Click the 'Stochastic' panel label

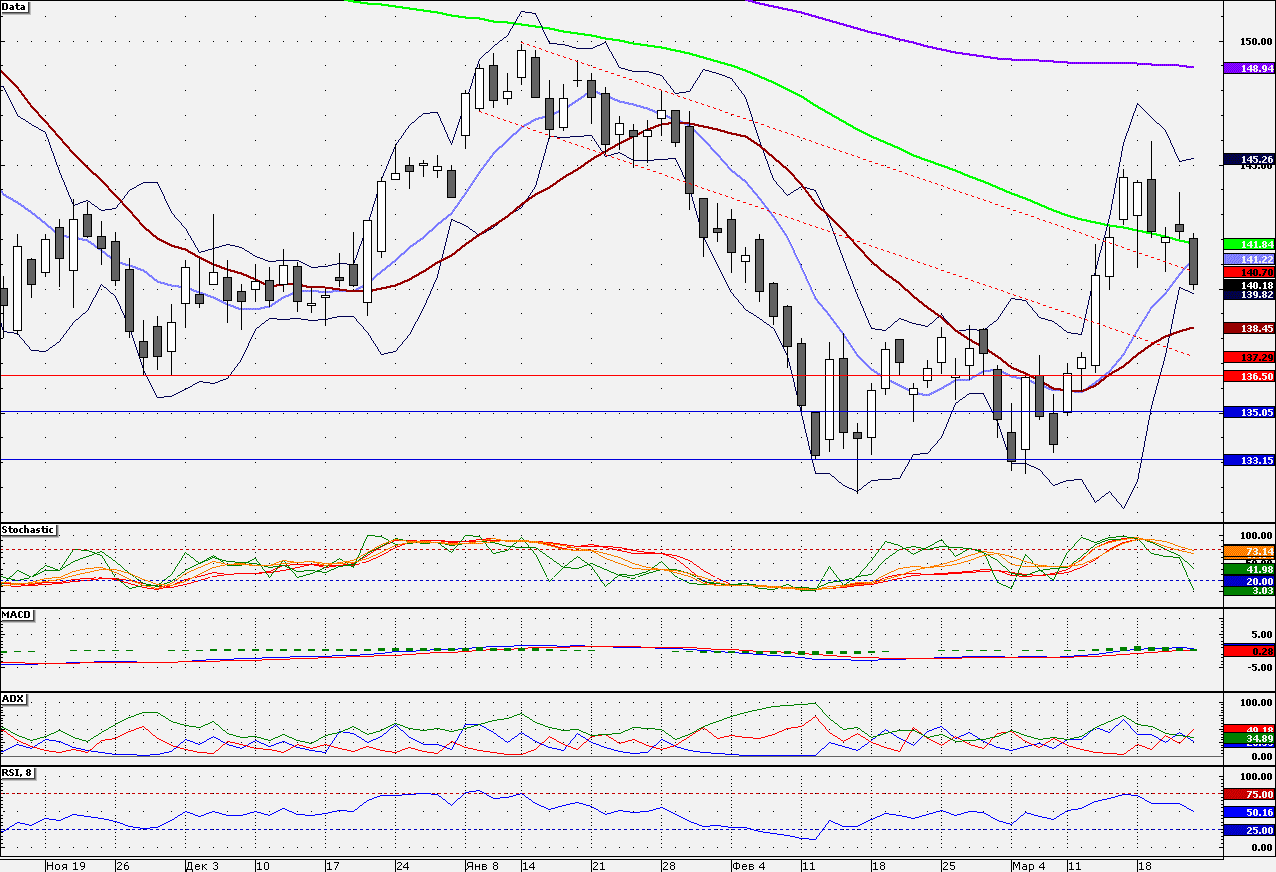click(29, 530)
